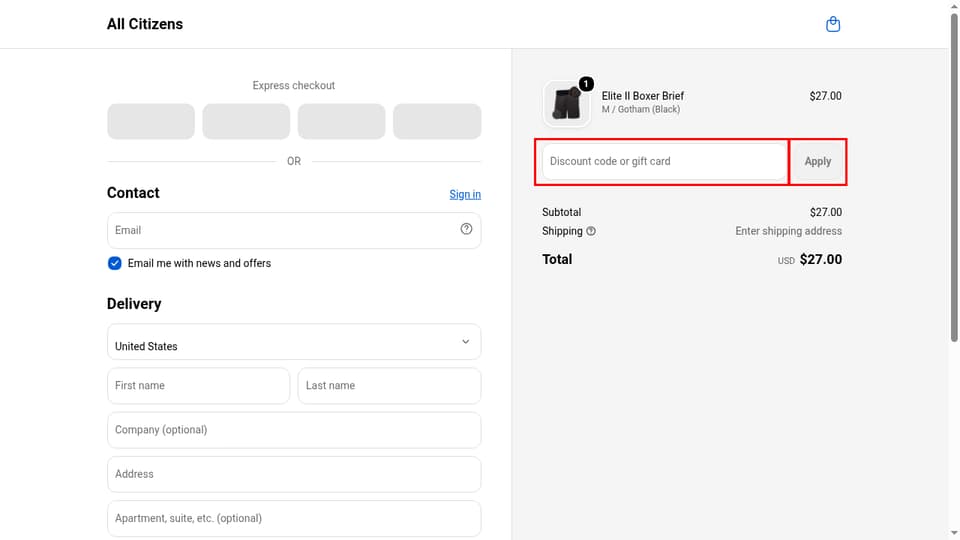Focus the Address field

click(x=294, y=474)
